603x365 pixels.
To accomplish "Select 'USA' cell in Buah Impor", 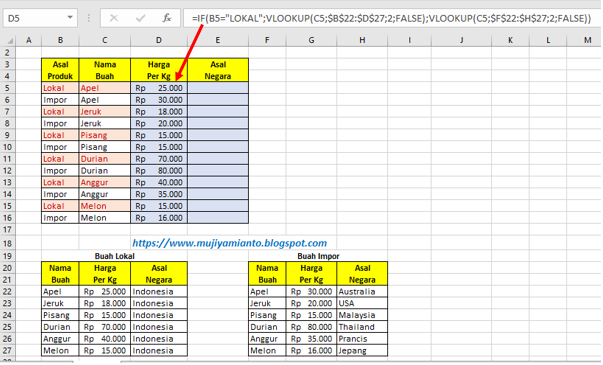I will [362, 303].
